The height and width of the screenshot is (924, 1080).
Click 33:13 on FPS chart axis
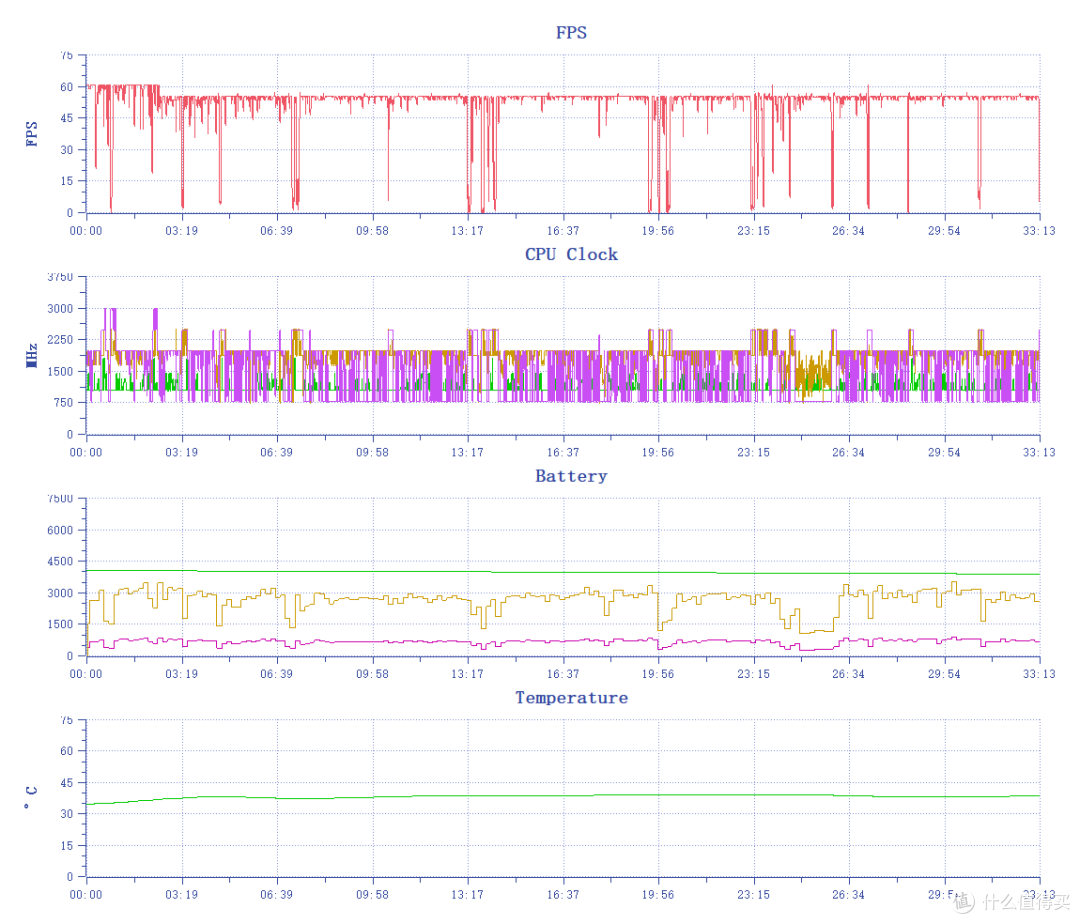[1039, 231]
